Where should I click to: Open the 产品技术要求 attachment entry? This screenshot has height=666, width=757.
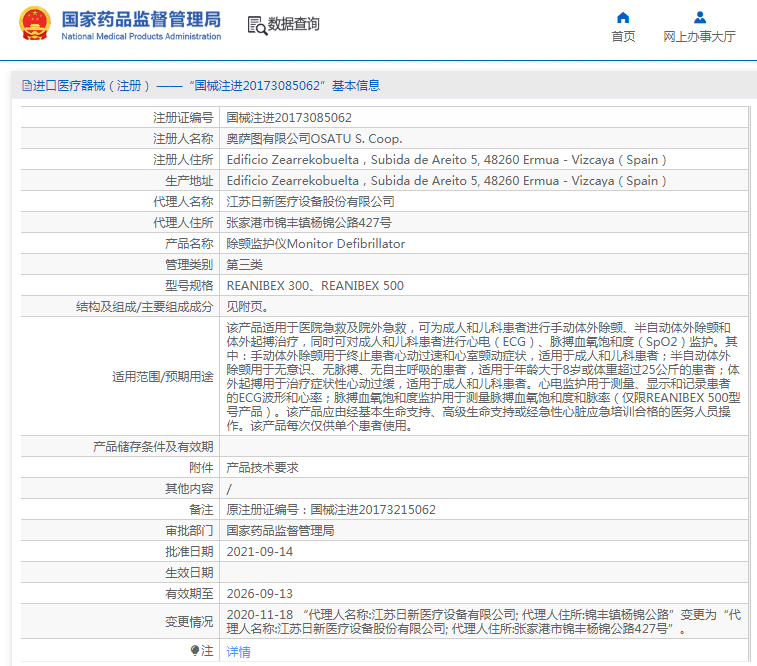[262, 468]
